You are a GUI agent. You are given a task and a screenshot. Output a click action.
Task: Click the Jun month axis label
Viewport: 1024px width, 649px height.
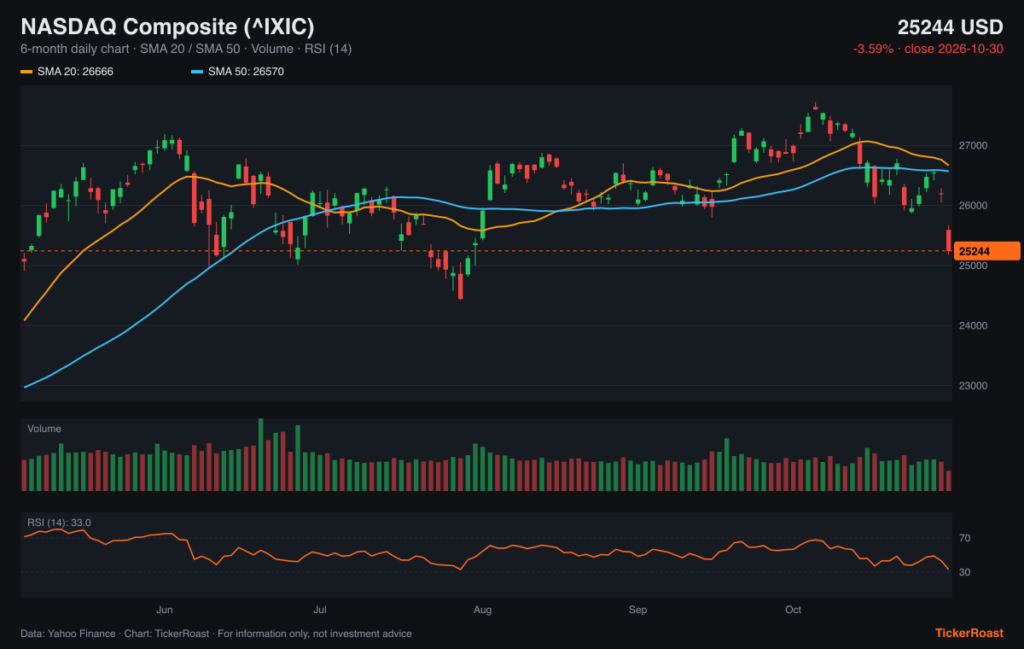tap(165, 610)
